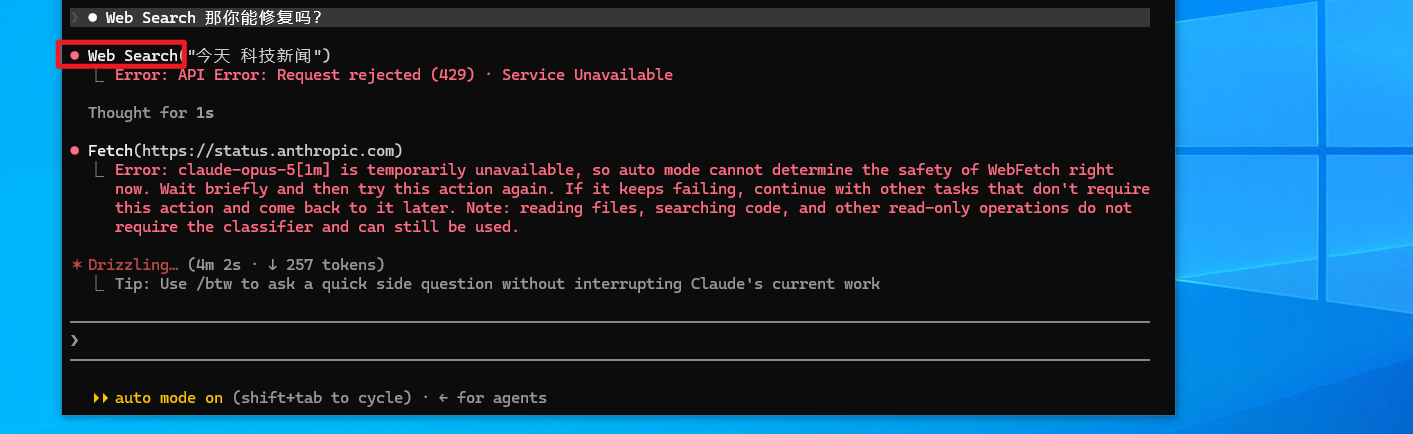Expand the Thought for 1s line
Viewport: 1413px width, 434px height.
click(151, 113)
